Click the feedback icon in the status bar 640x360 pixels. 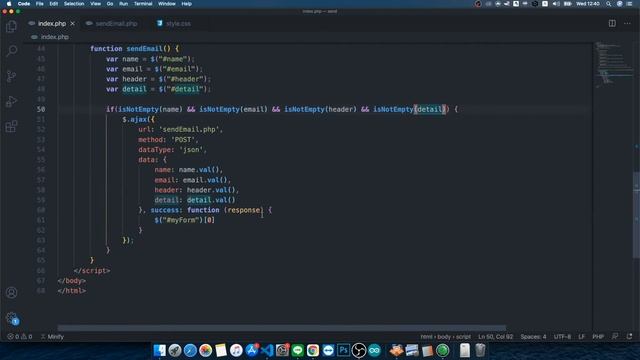[x=615, y=337]
